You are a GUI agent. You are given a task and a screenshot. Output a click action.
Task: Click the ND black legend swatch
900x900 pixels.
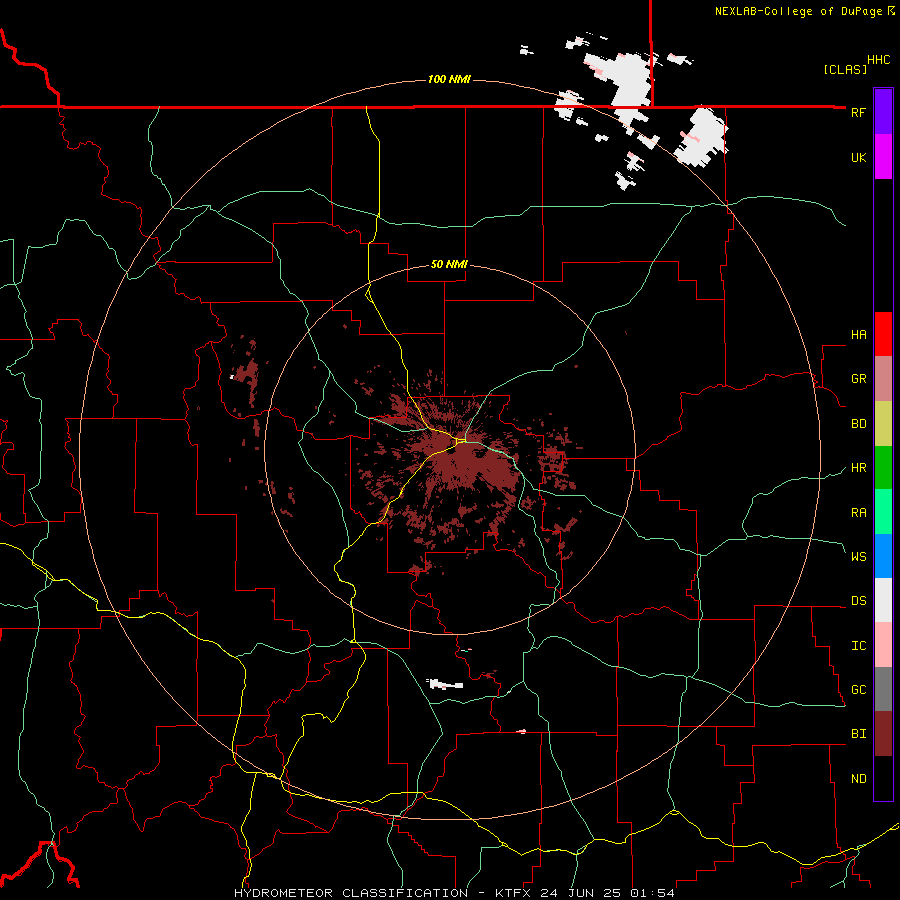coord(883,778)
